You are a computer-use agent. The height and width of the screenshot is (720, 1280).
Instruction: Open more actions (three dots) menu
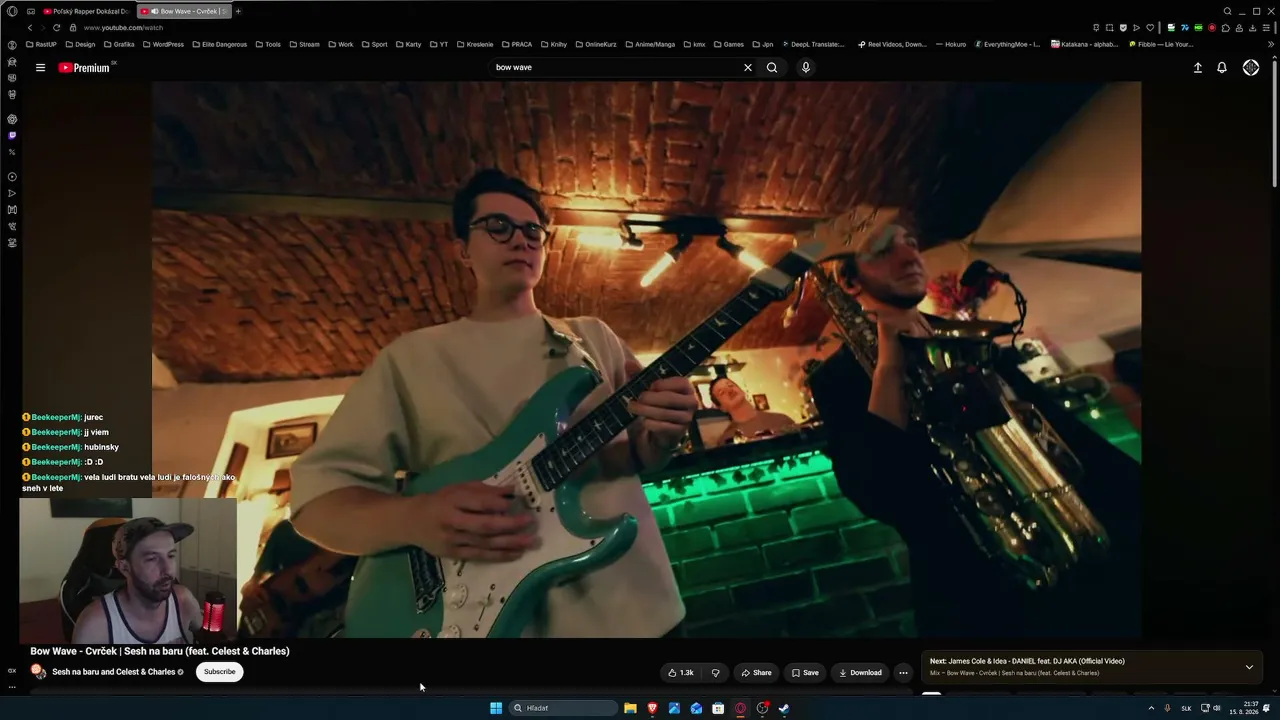(x=903, y=673)
